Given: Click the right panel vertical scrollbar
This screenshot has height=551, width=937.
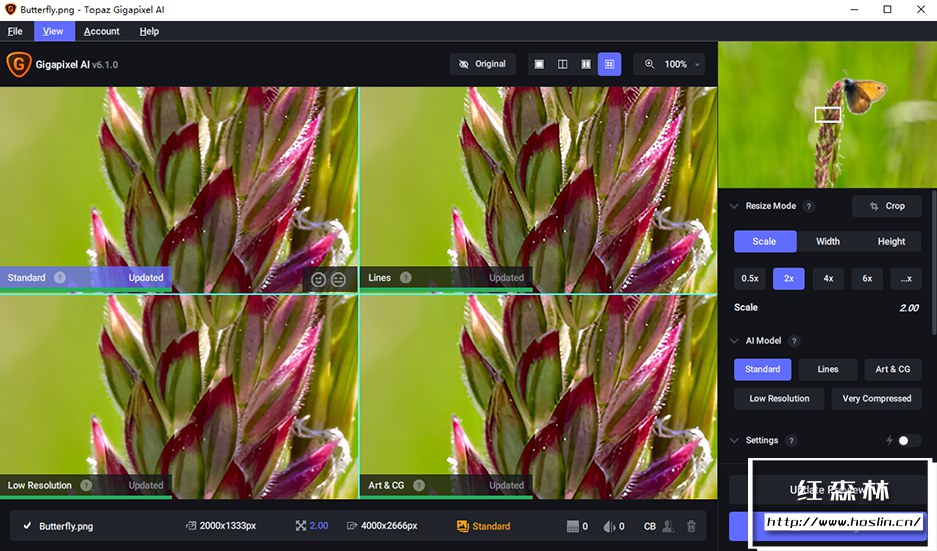Looking at the screenshot, I should coord(934,263).
